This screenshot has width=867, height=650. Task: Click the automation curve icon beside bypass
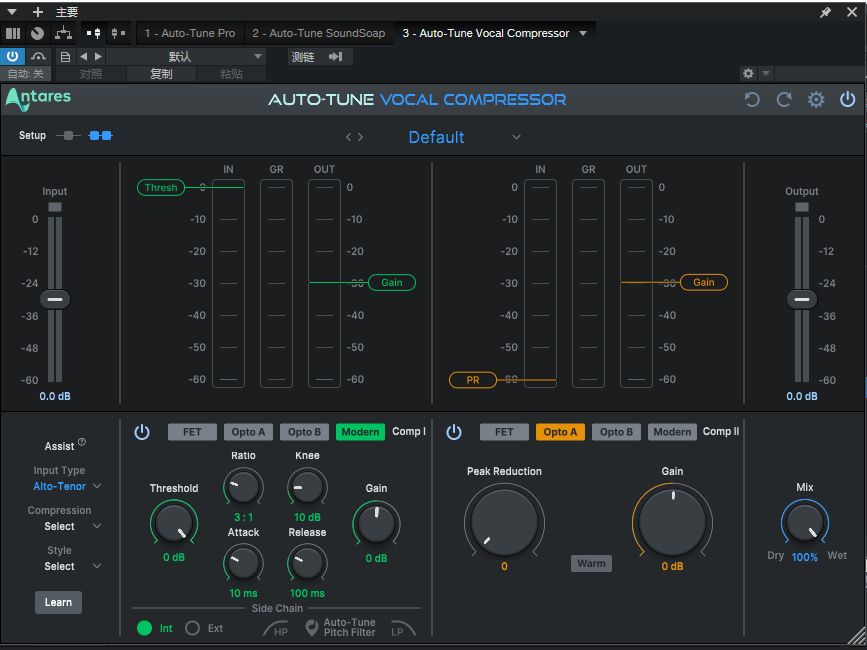pos(38,56)
